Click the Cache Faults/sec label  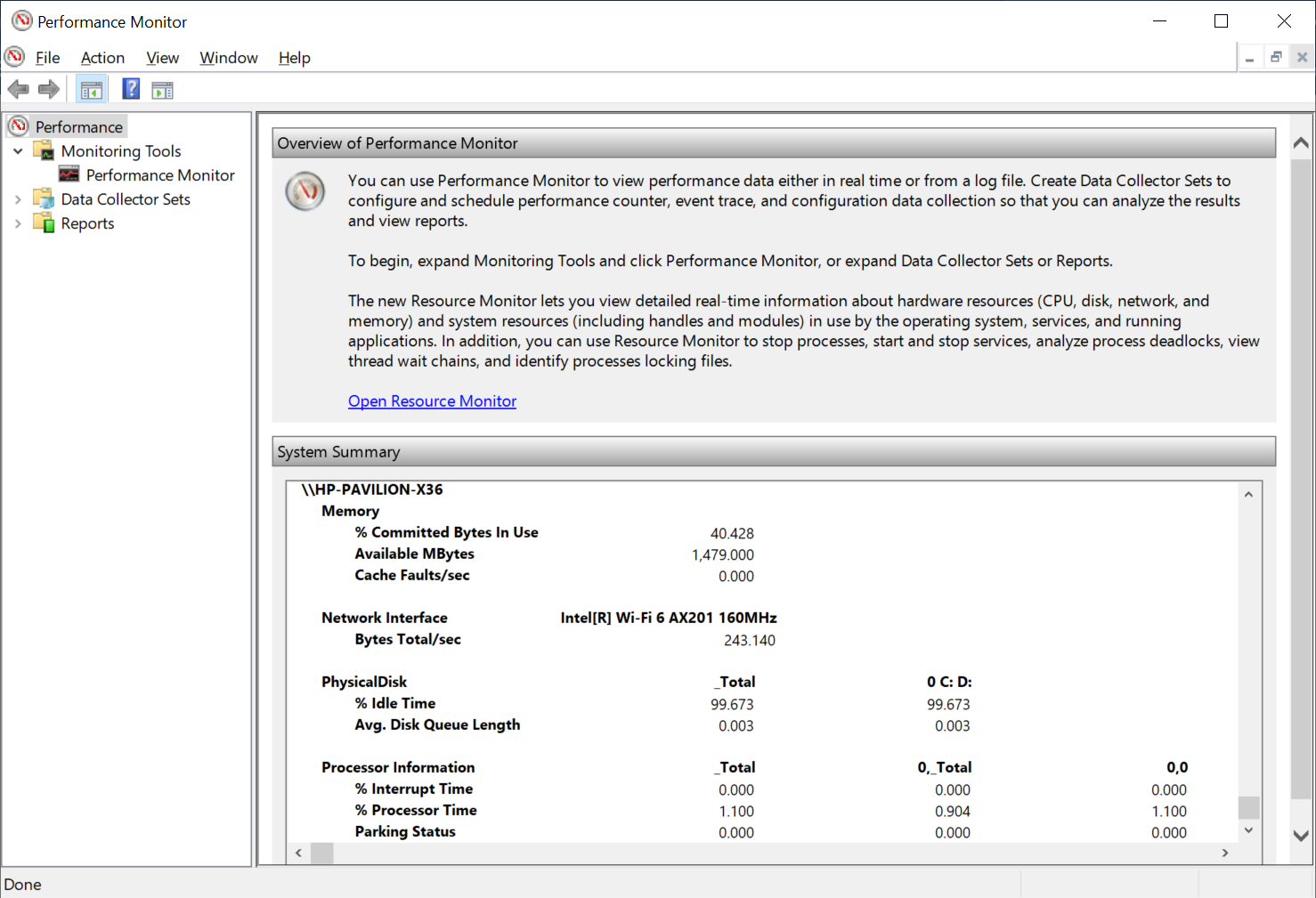[412, 575]
